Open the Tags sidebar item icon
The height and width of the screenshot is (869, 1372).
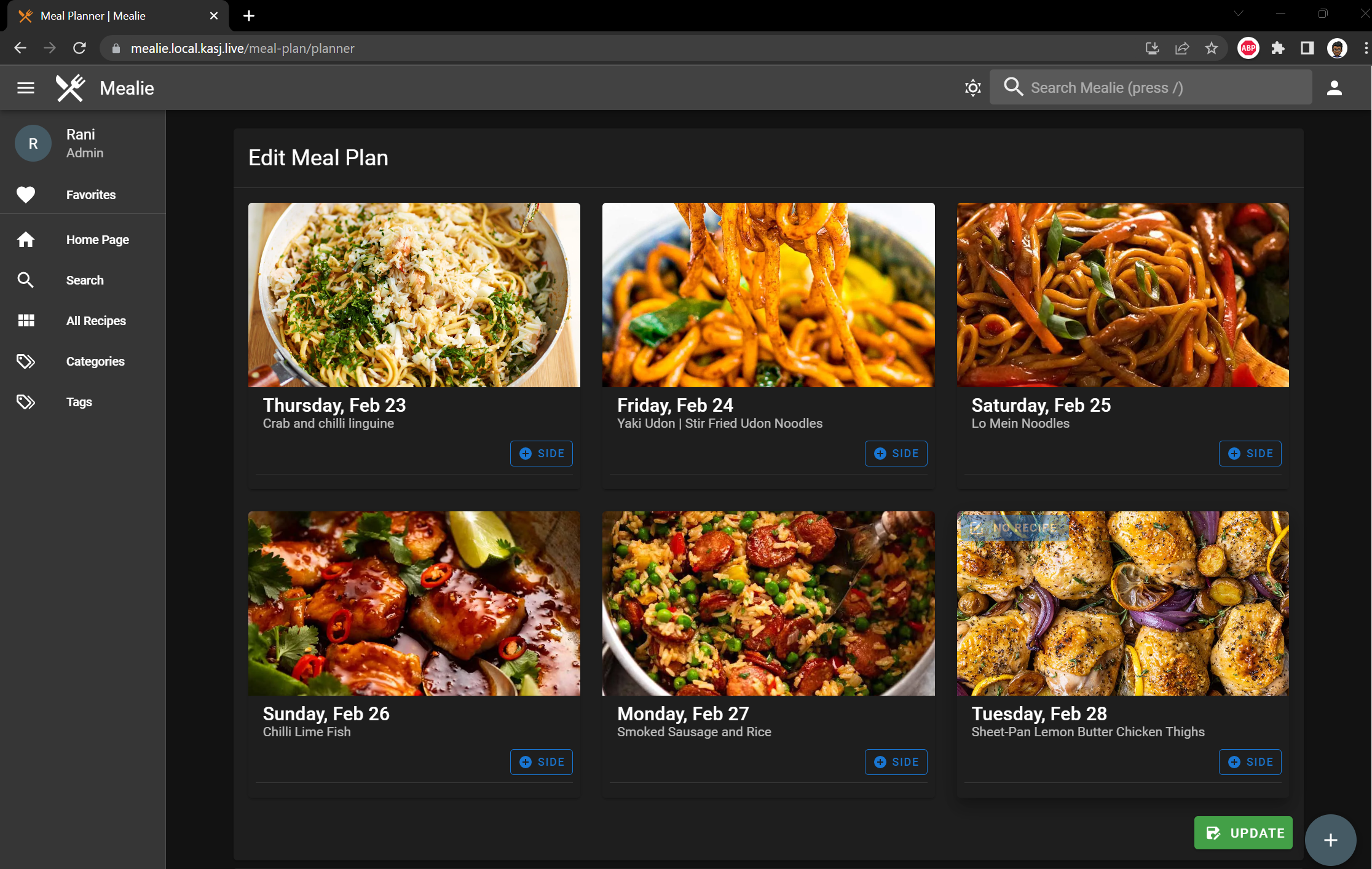[26, 402]
